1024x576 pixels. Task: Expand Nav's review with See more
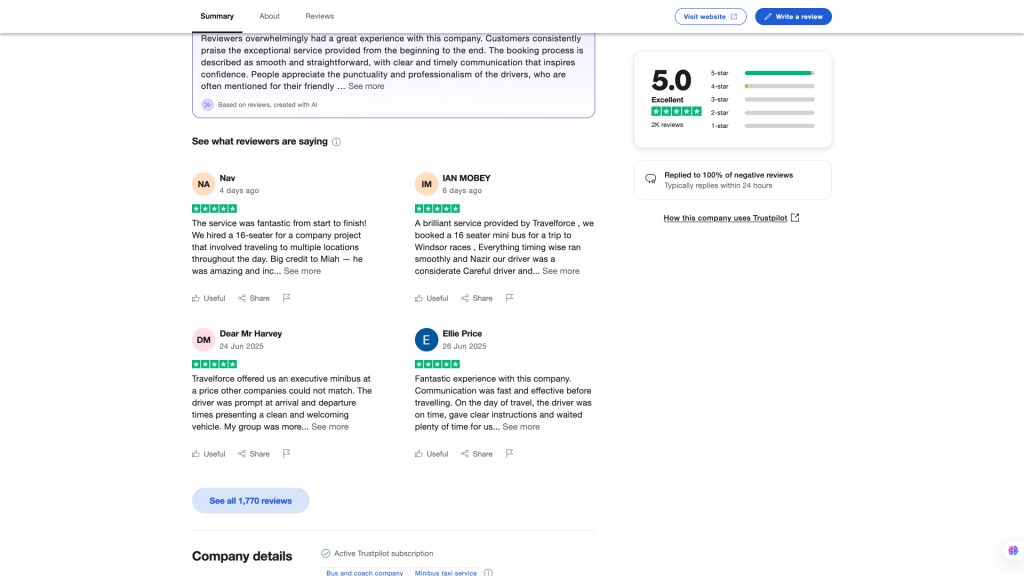pos(302,271)
